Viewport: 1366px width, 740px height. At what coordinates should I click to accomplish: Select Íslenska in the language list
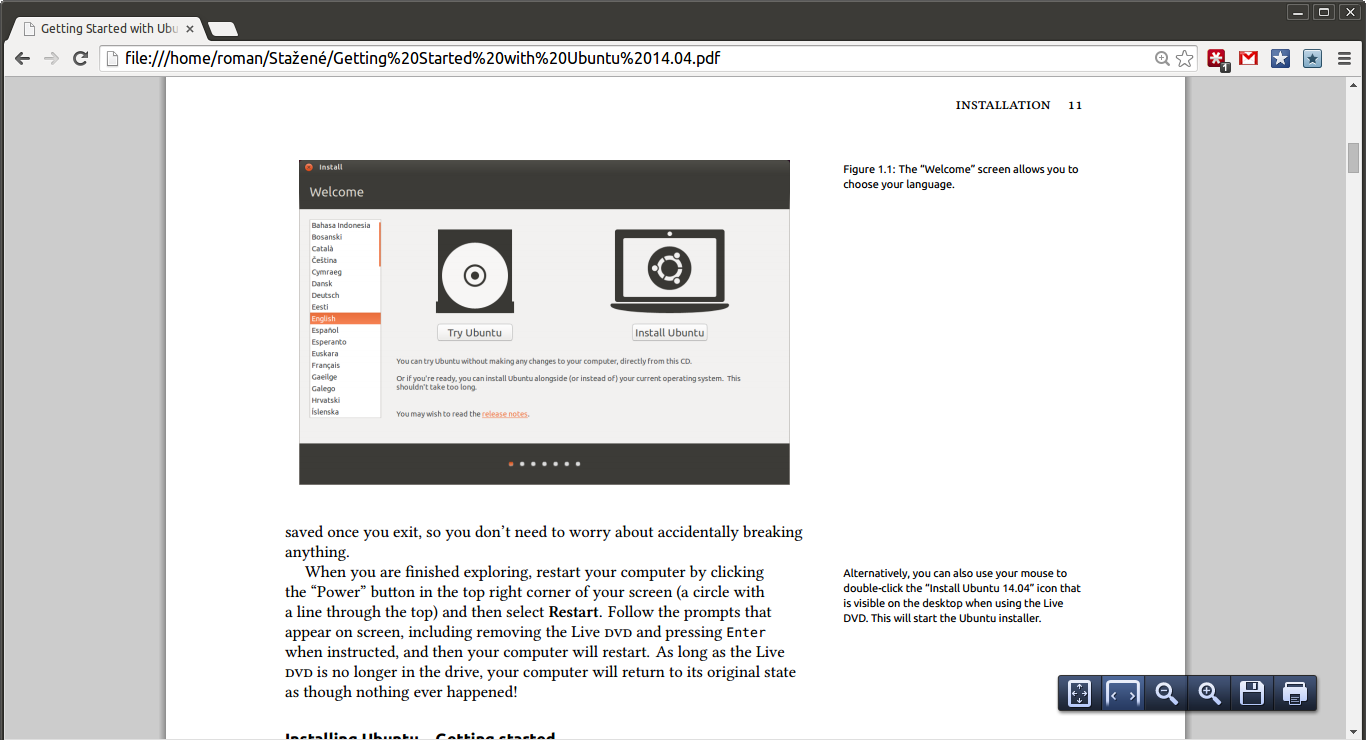point(345,412)
